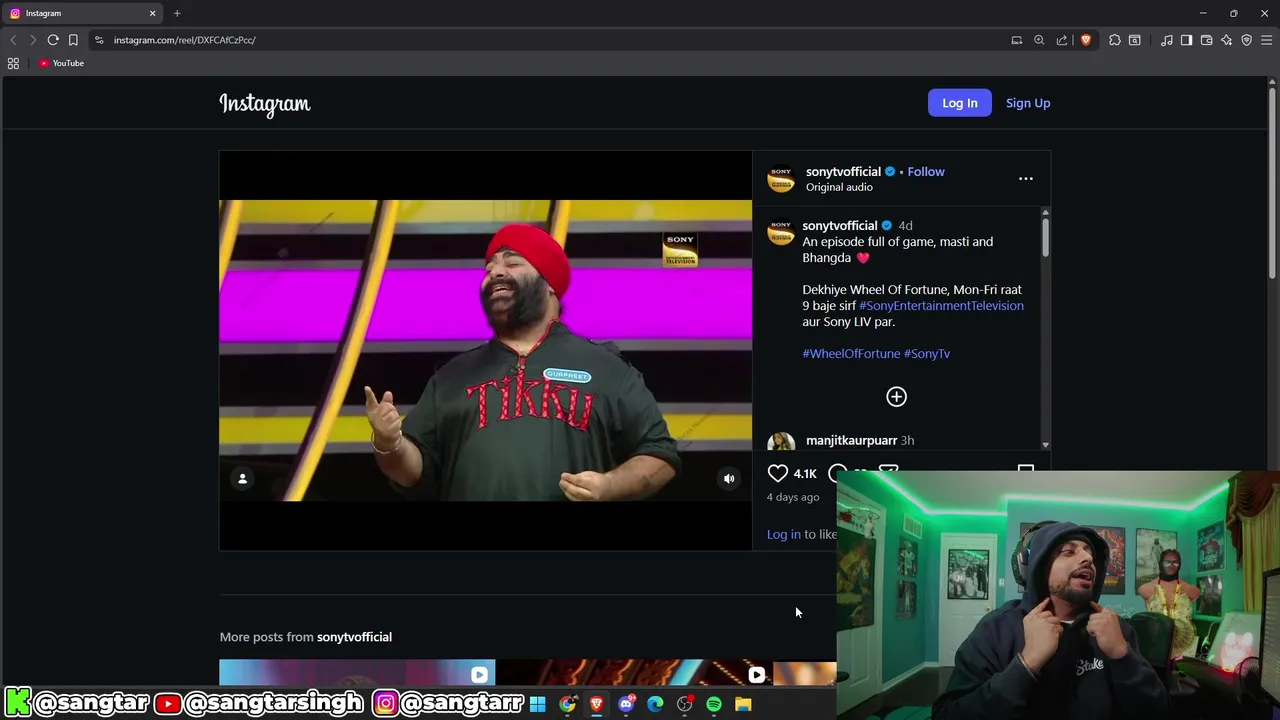1280x720 pixels.
Task: Toggle the reel audio mute button
Action: (729, 479)
